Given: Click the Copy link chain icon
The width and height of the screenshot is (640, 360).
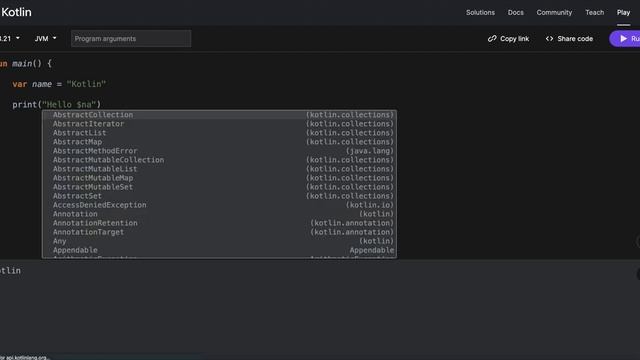Looking at the screenshot, I should coord(492,38).
